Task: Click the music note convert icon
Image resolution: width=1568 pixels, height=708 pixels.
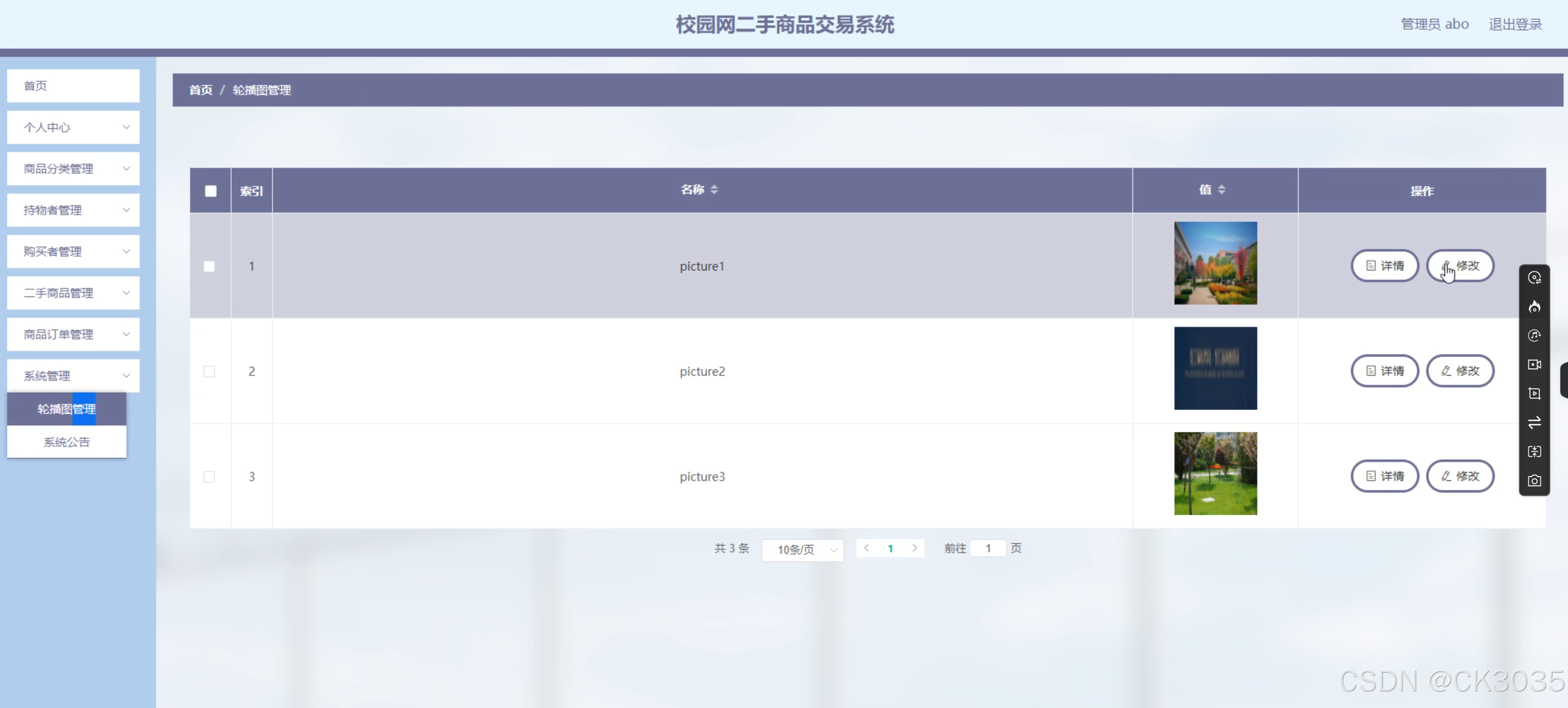Action: pyautogui.click(x=1534, y=336)
